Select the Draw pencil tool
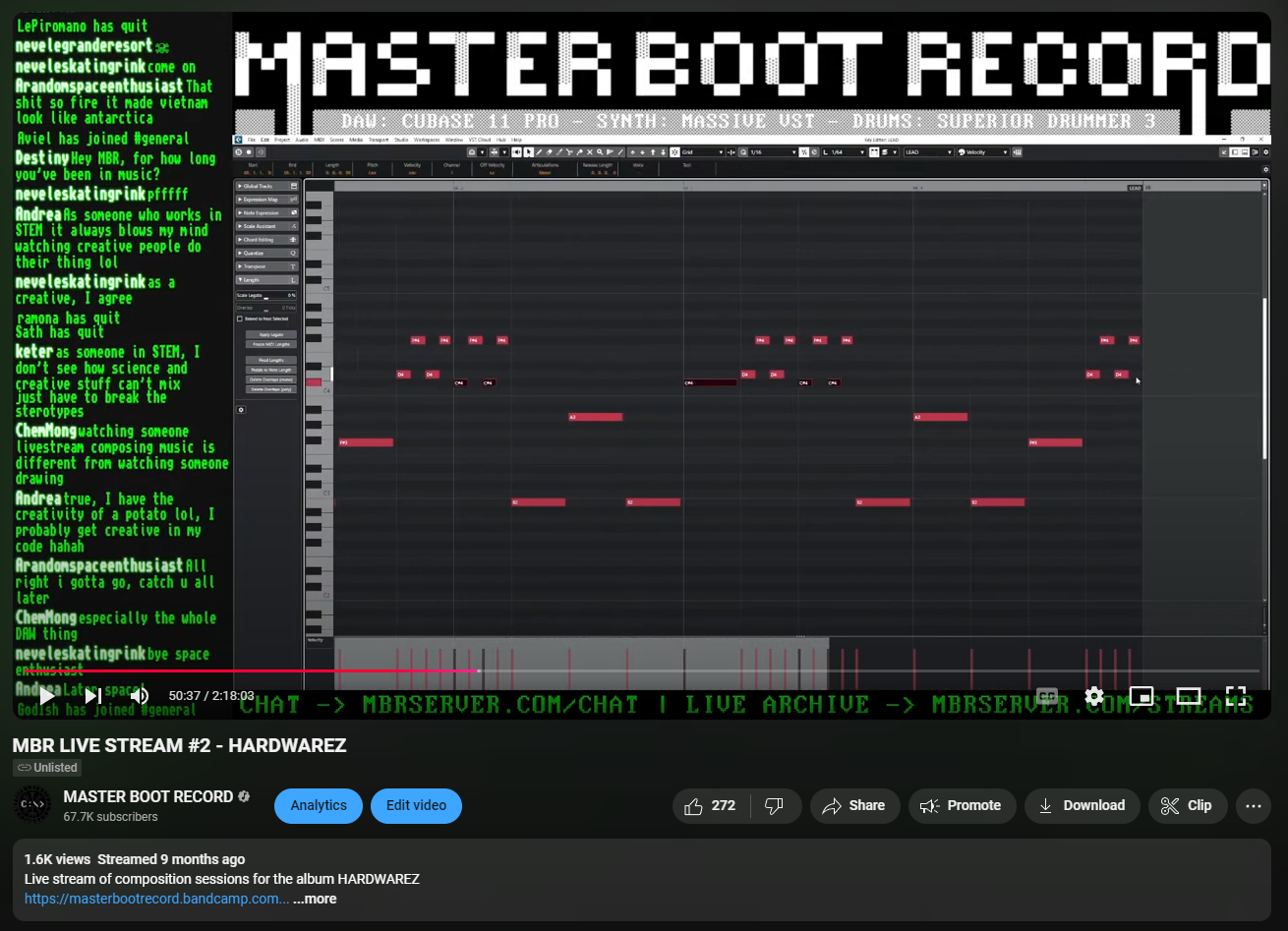Screen dimensions: 1288x931 tap(539, 152)
